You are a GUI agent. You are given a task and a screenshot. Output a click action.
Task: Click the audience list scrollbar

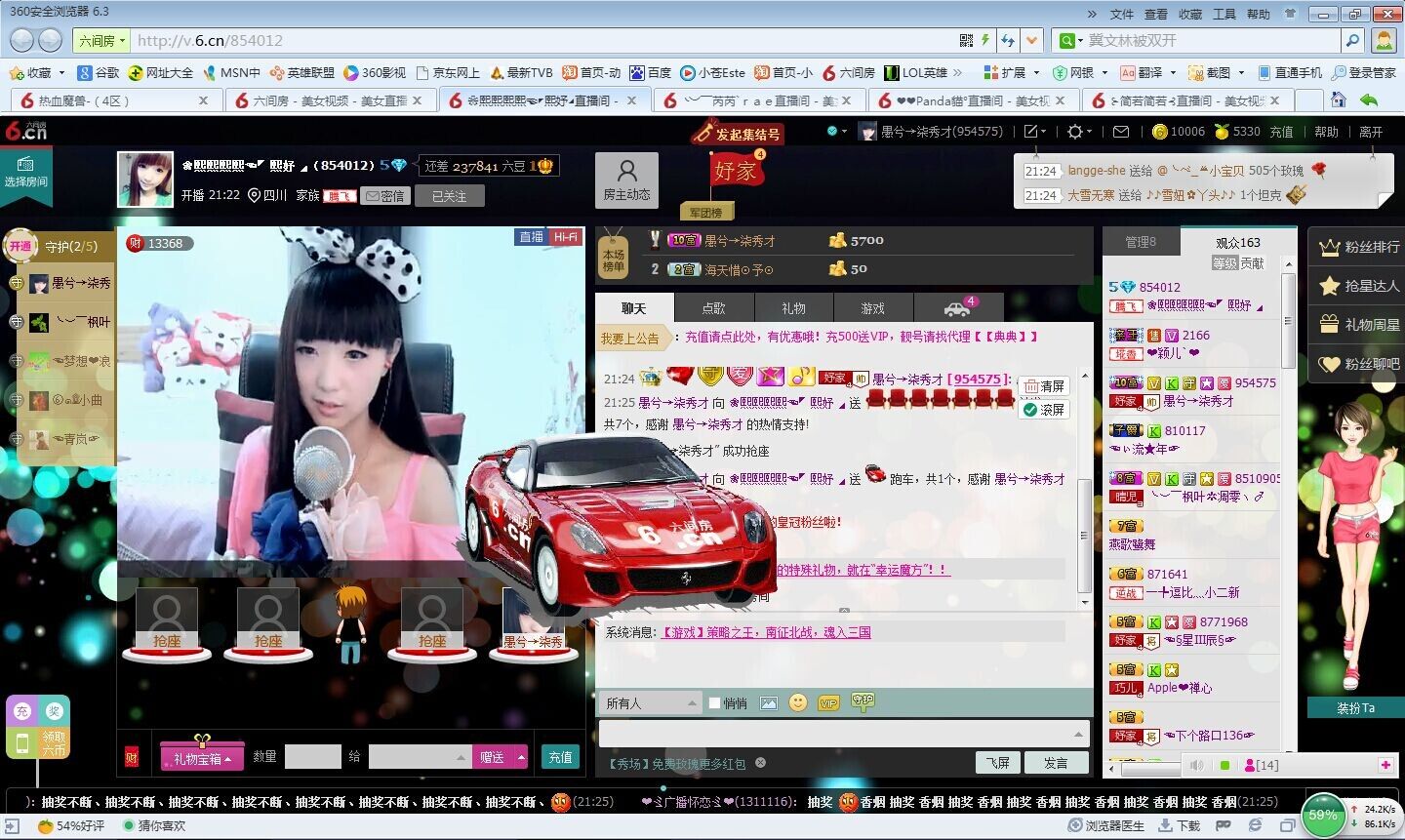tap(1289, 322)
